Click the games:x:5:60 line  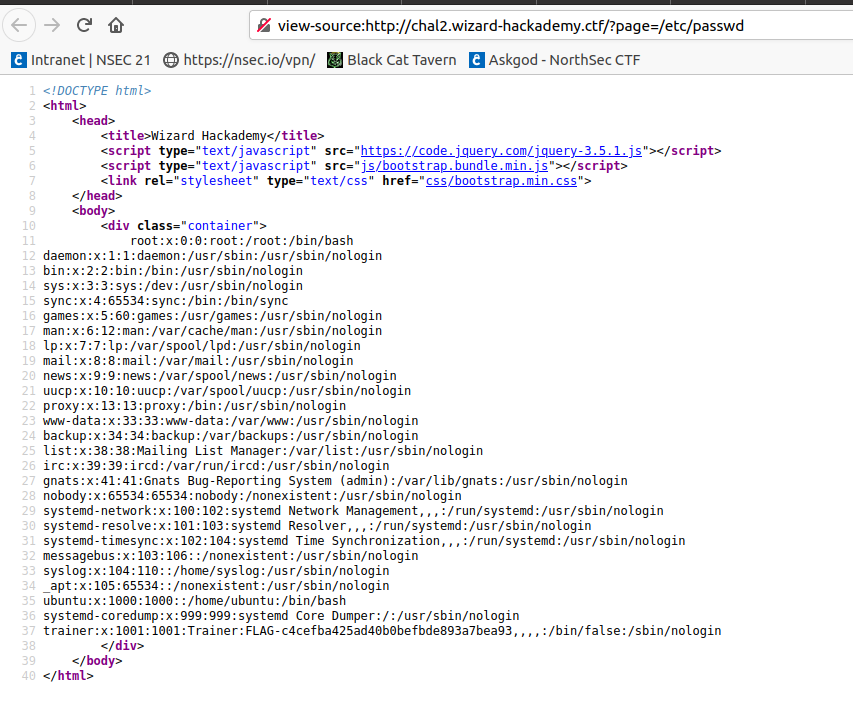point(212,316)
